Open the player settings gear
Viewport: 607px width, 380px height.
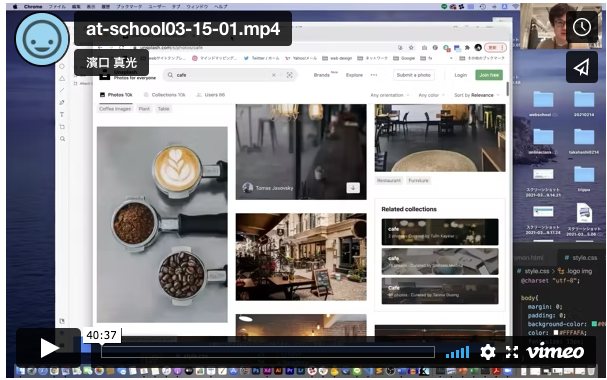pyautogui.click(x=488, y=352)
